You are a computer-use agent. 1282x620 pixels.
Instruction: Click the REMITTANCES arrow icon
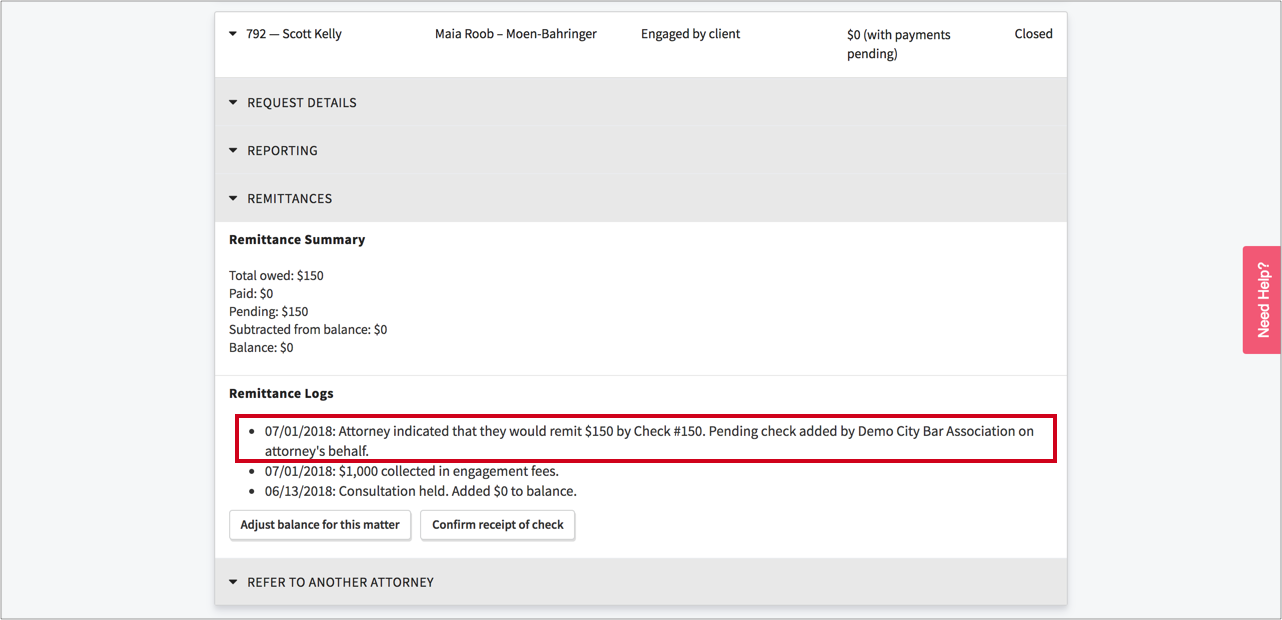tap(233, 198)
